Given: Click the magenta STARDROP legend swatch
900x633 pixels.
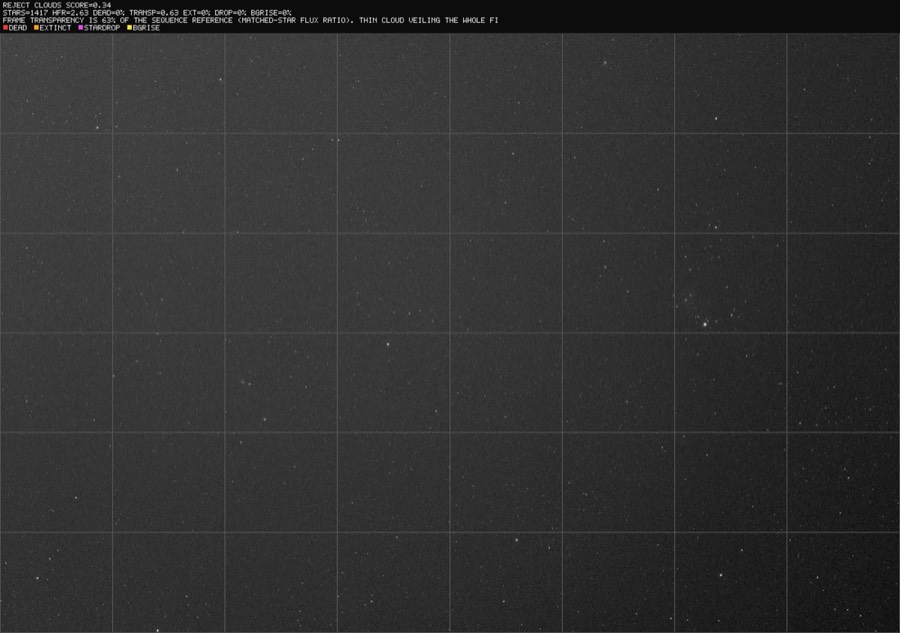Looking at the screenshot, I should (x=81, y=28).
